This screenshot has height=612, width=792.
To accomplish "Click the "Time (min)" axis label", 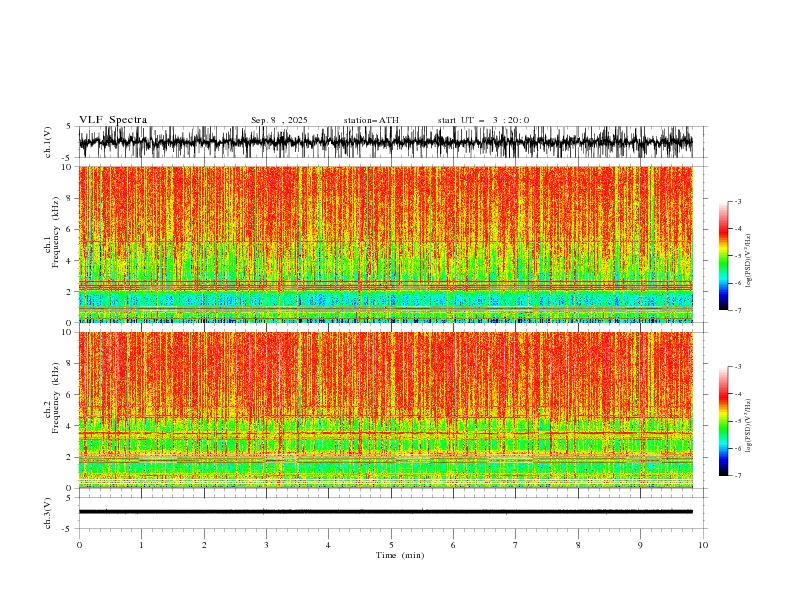I will (x=400, y=555).
